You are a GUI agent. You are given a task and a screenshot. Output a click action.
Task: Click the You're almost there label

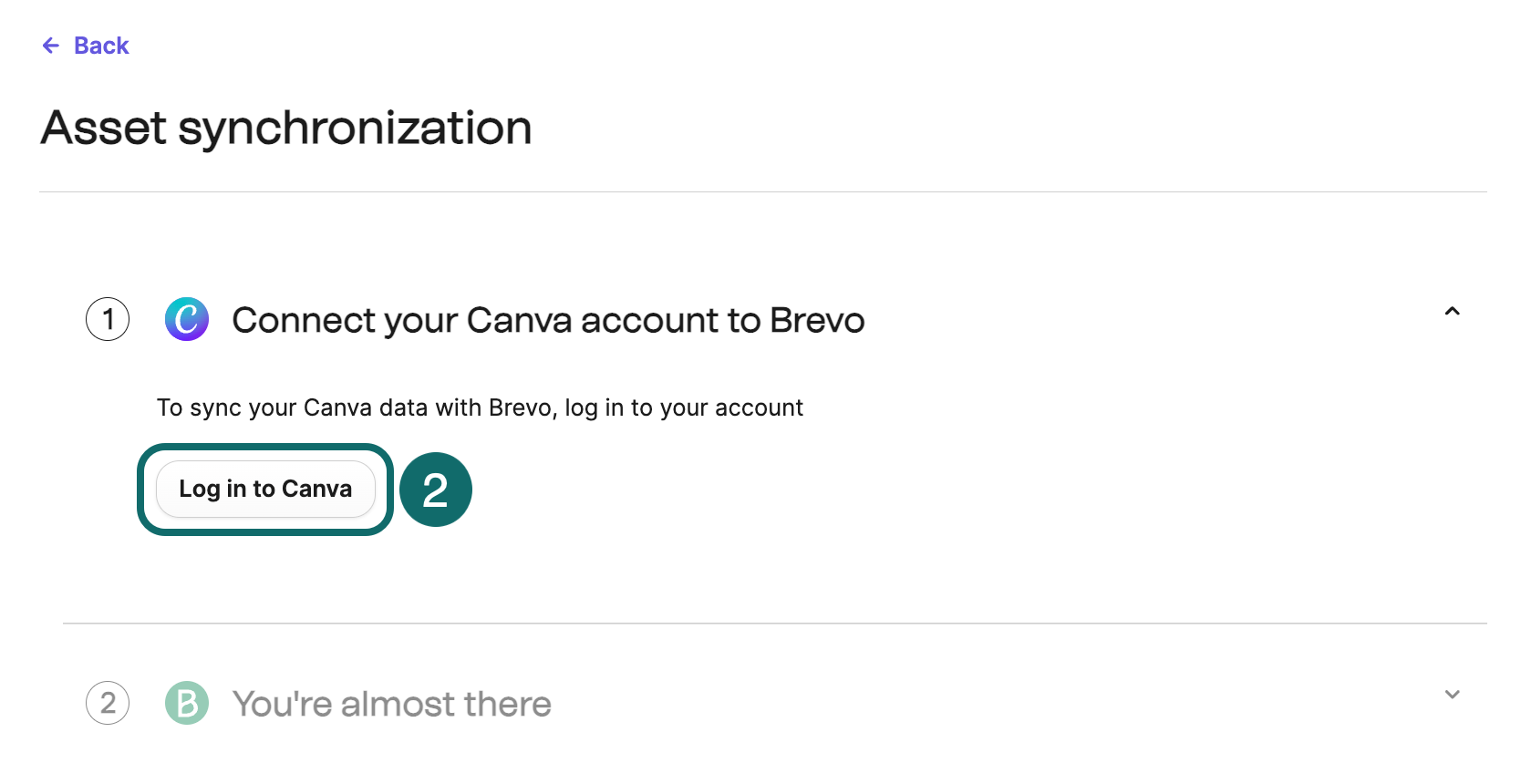coord(391,703)
